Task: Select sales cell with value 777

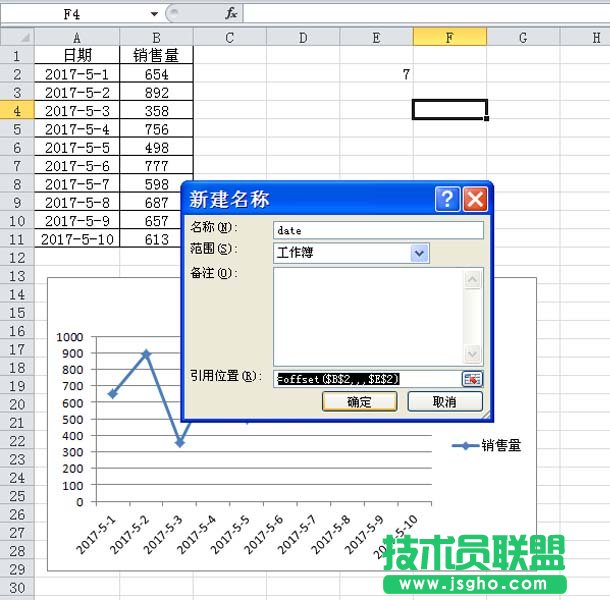Action: tap(156, 166)
